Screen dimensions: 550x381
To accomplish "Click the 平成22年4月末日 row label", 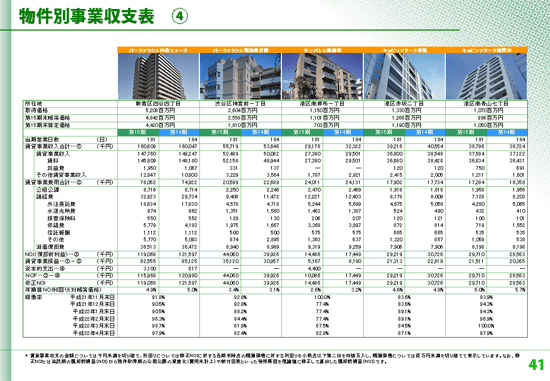I will pos(94,333).
